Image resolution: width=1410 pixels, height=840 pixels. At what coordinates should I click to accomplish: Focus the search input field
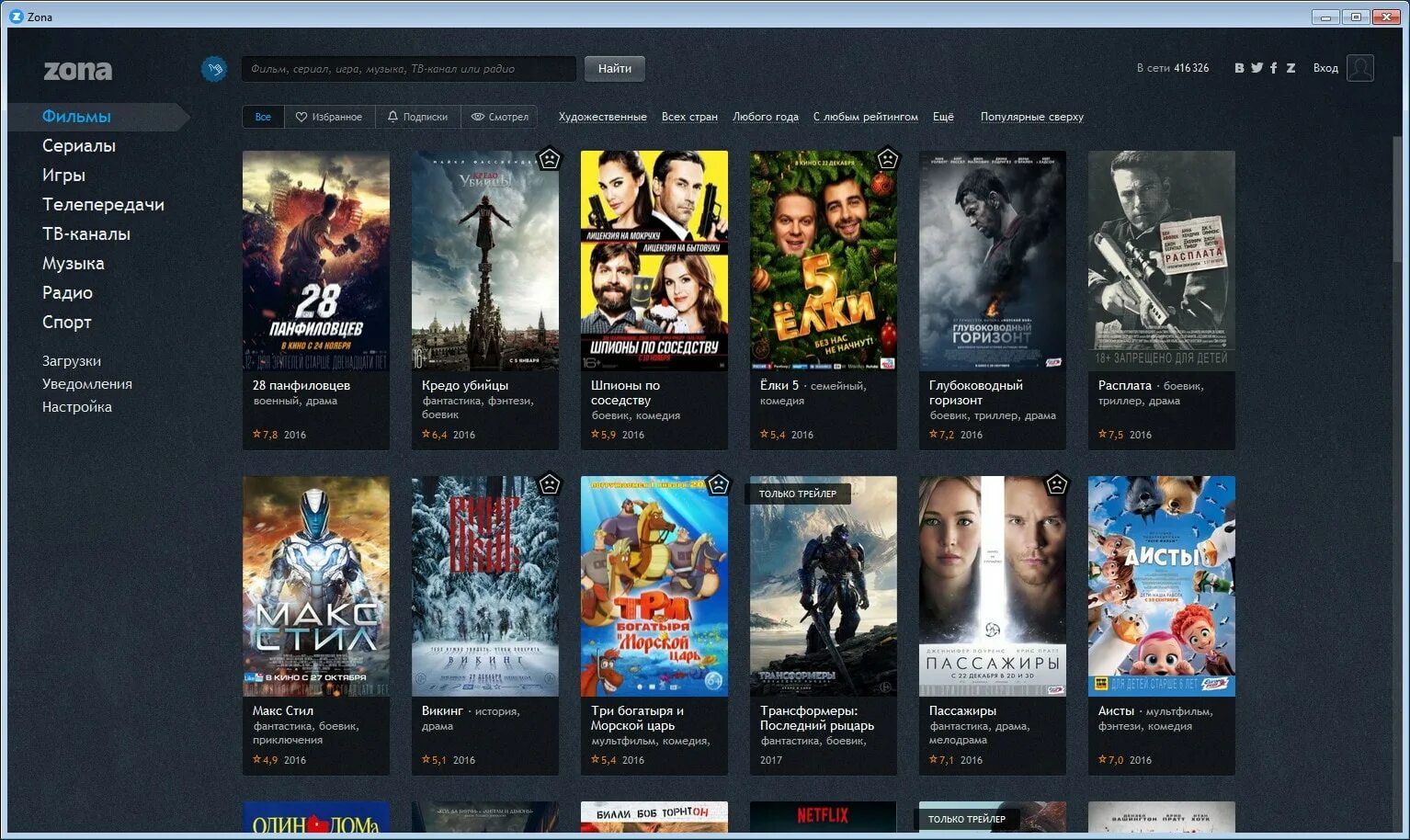[409, 69]
